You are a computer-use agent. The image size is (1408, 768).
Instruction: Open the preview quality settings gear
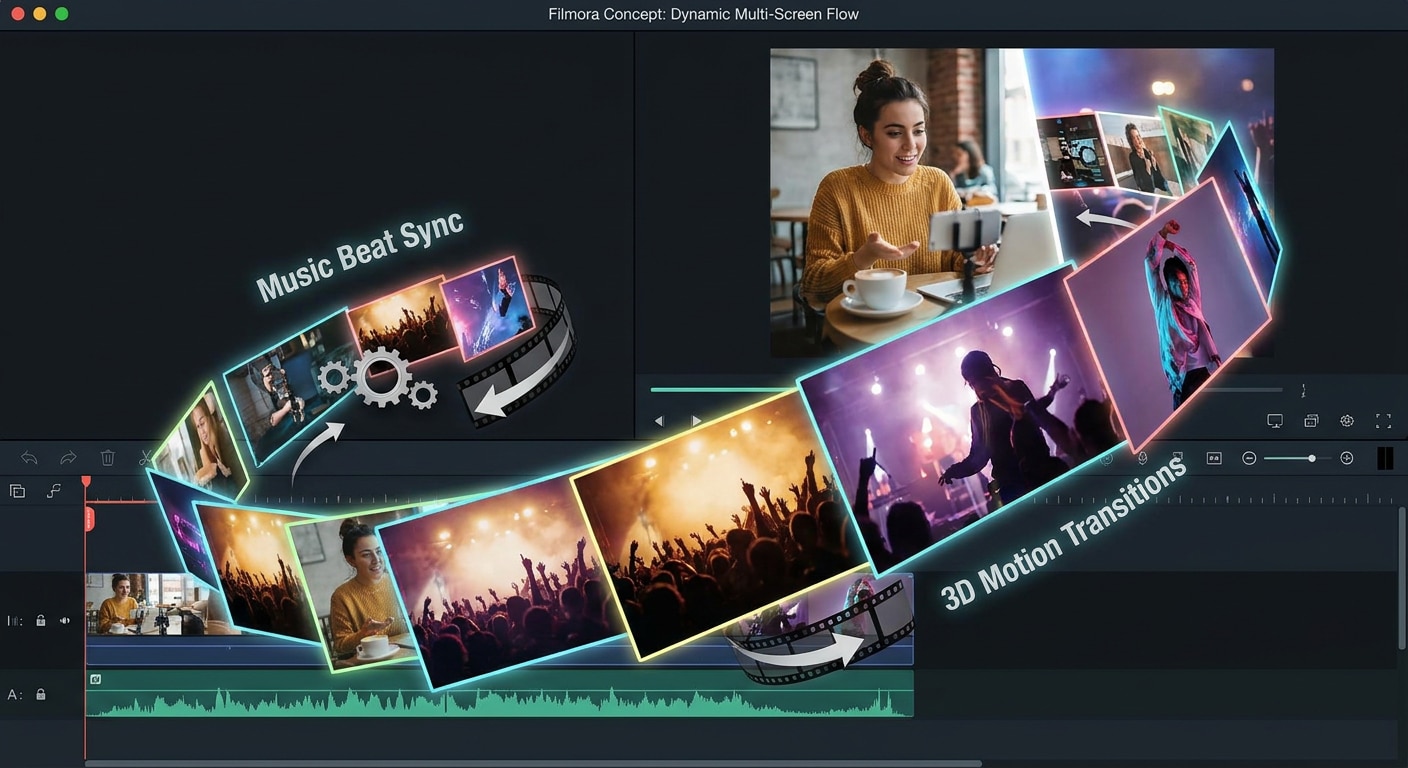point(1347,421)
